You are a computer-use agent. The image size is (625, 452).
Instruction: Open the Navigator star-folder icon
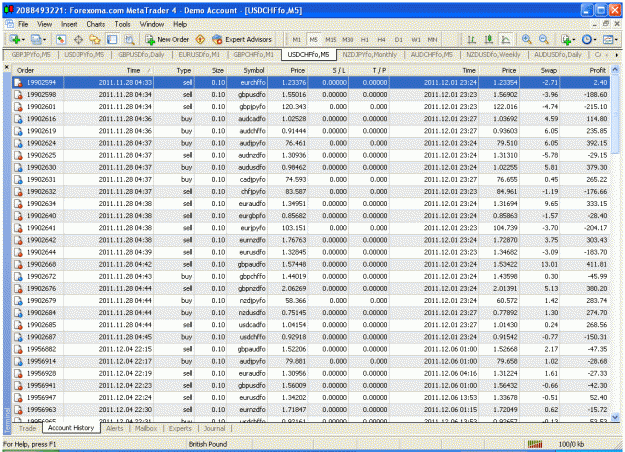[x=95, y=39]
